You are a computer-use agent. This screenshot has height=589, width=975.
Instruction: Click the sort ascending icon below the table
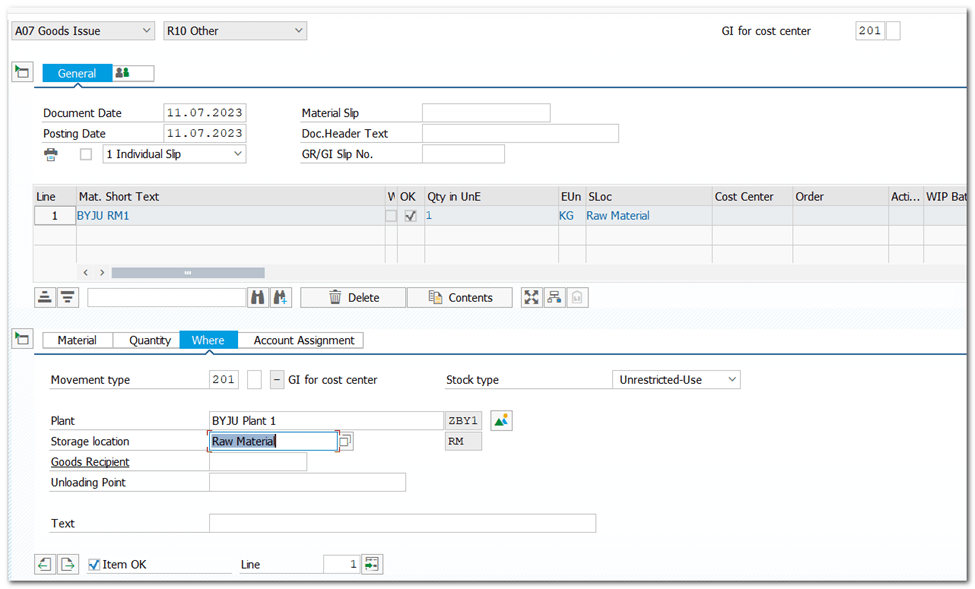45,297
